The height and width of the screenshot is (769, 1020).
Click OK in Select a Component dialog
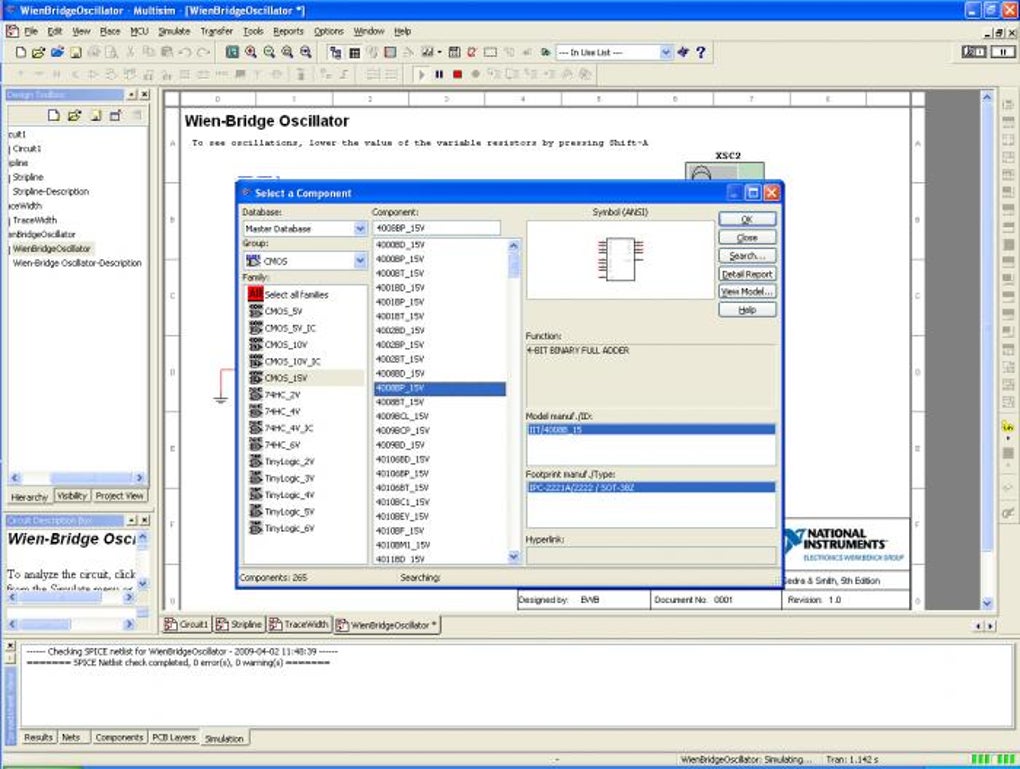tap(747, 219)
